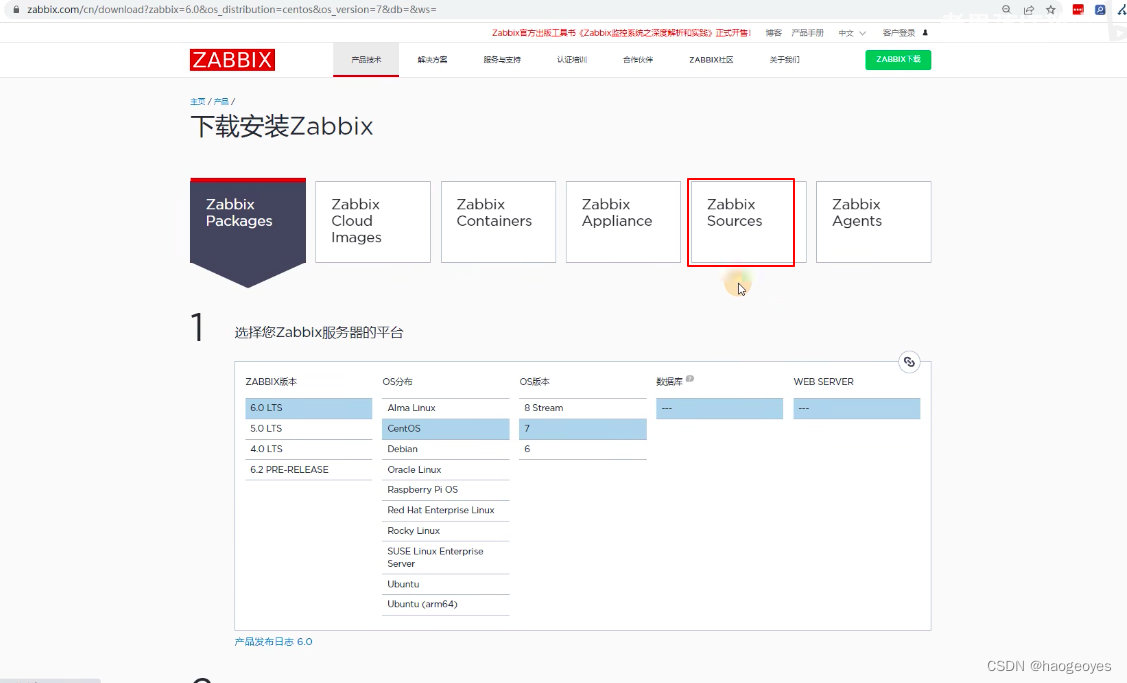Click the site lock icon in address bar
This screenshot has width=1127, height=683.
coord(17,9)
